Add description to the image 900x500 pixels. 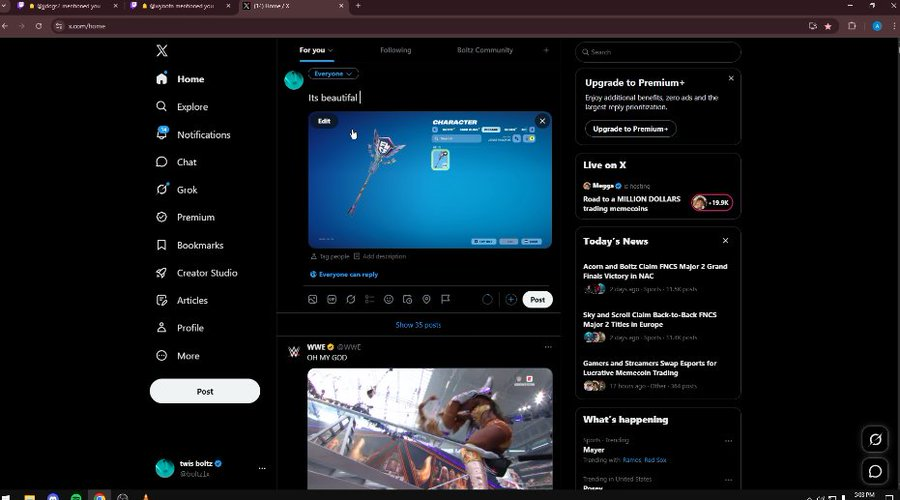pos(380,257)
